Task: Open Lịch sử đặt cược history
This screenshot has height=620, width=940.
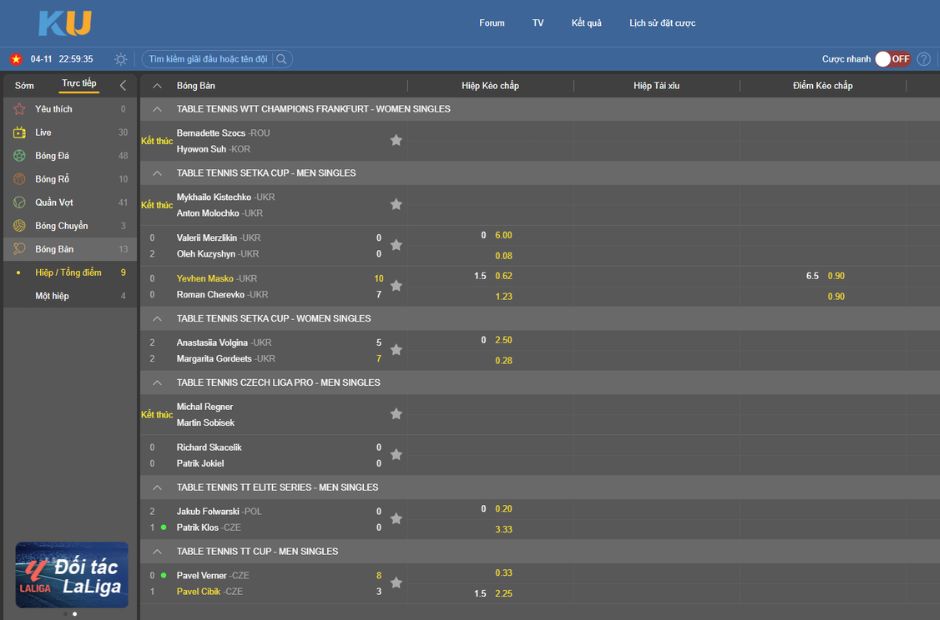Action: click(662, 23)
